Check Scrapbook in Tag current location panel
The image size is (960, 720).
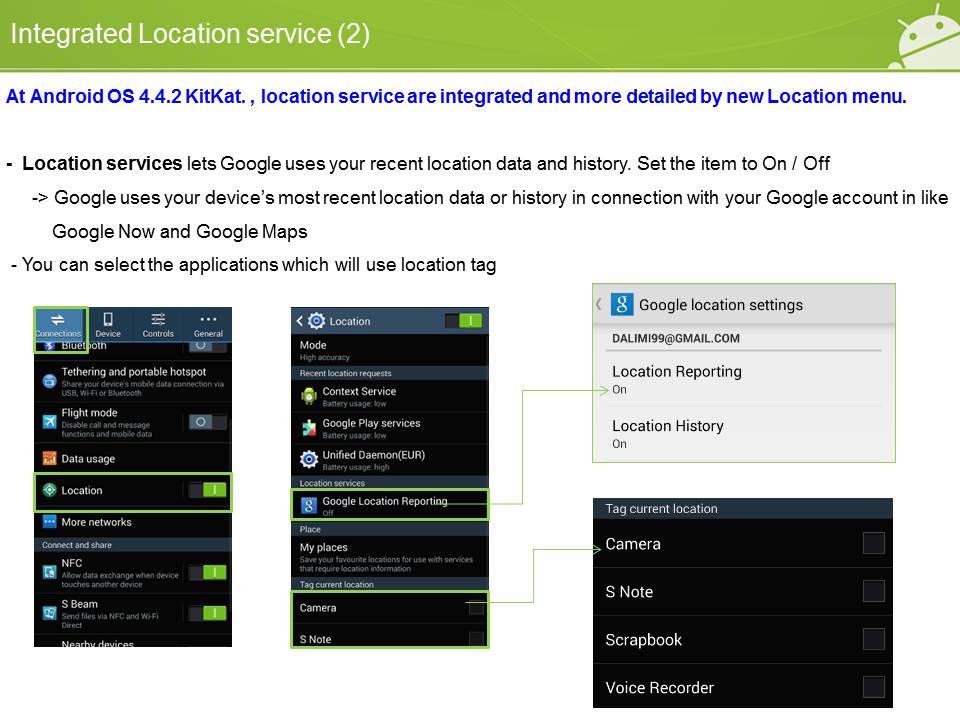pos(874,639)
